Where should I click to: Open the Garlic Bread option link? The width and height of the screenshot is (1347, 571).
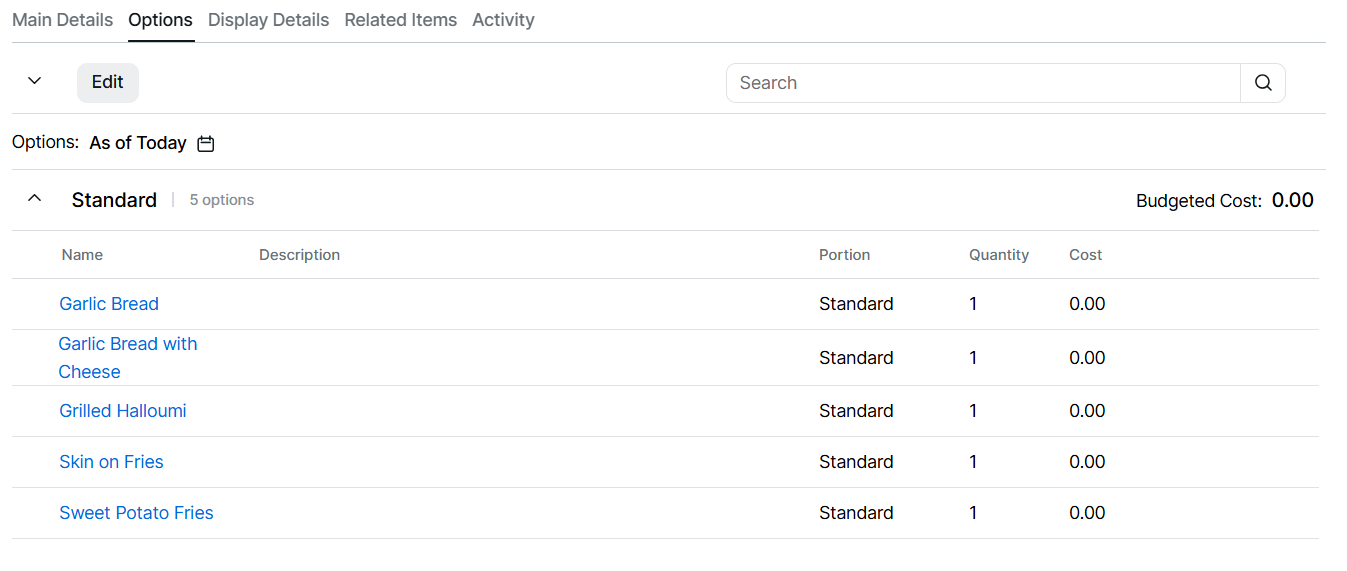click(x=109, y=304)
